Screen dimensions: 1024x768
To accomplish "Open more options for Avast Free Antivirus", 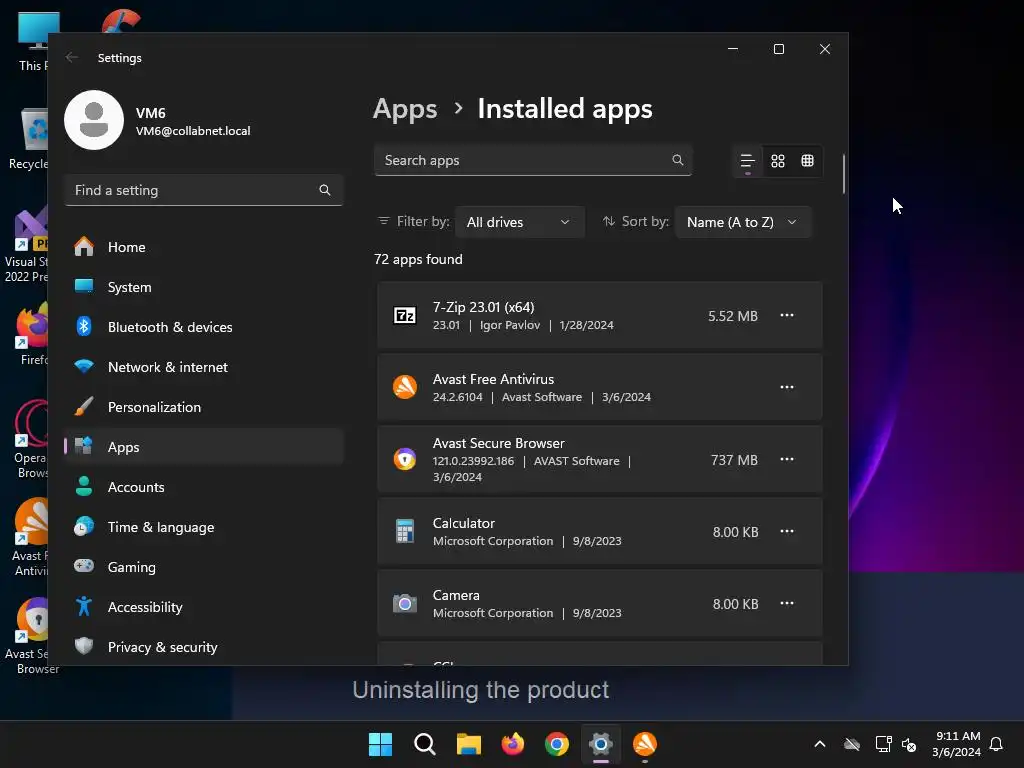I will (787, 387).
